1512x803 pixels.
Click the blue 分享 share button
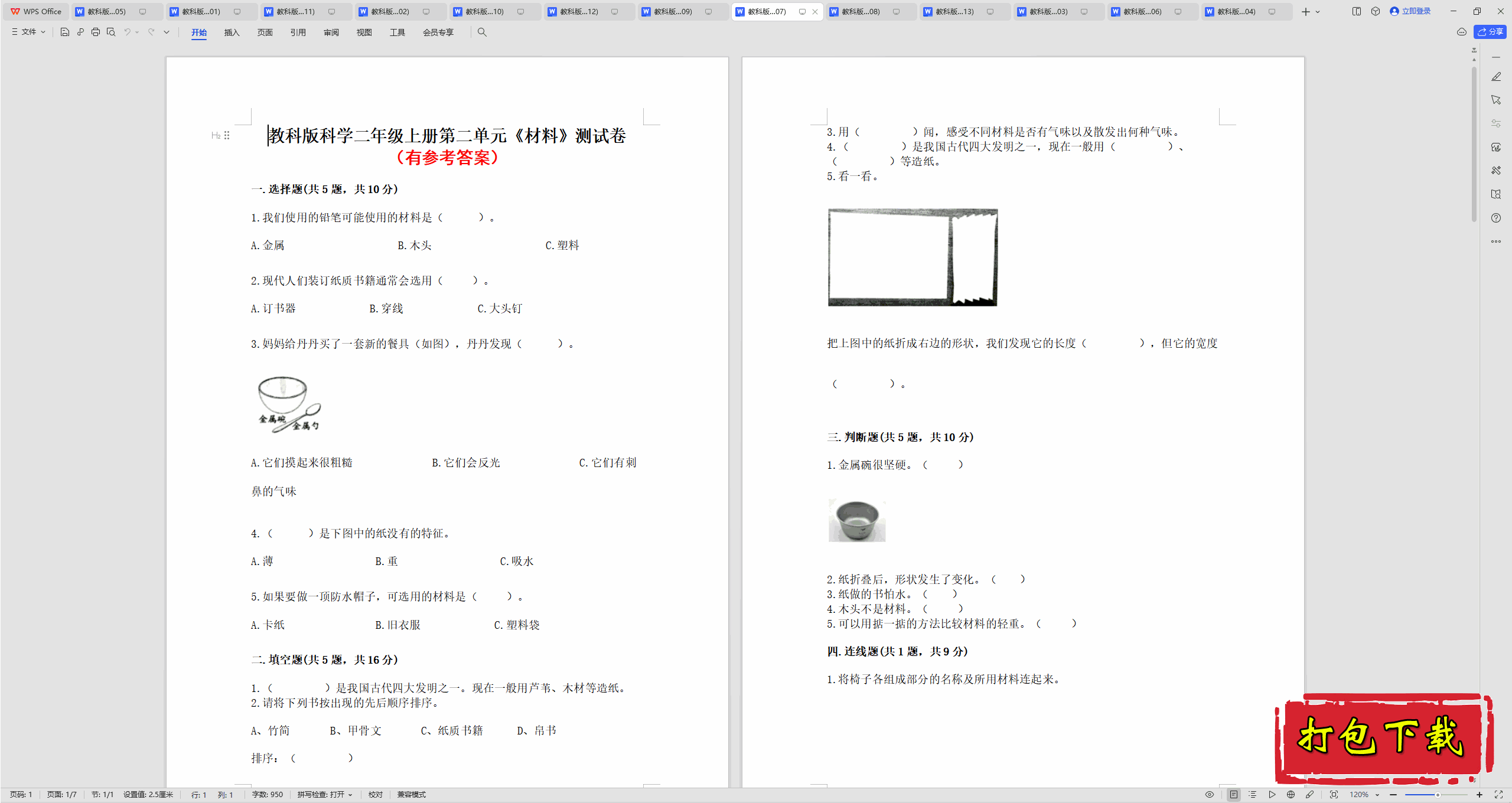click(x=1491, y=32)
